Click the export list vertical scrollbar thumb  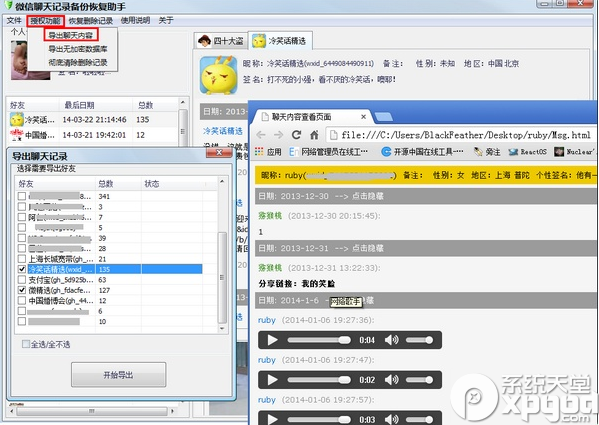point(222,278)
